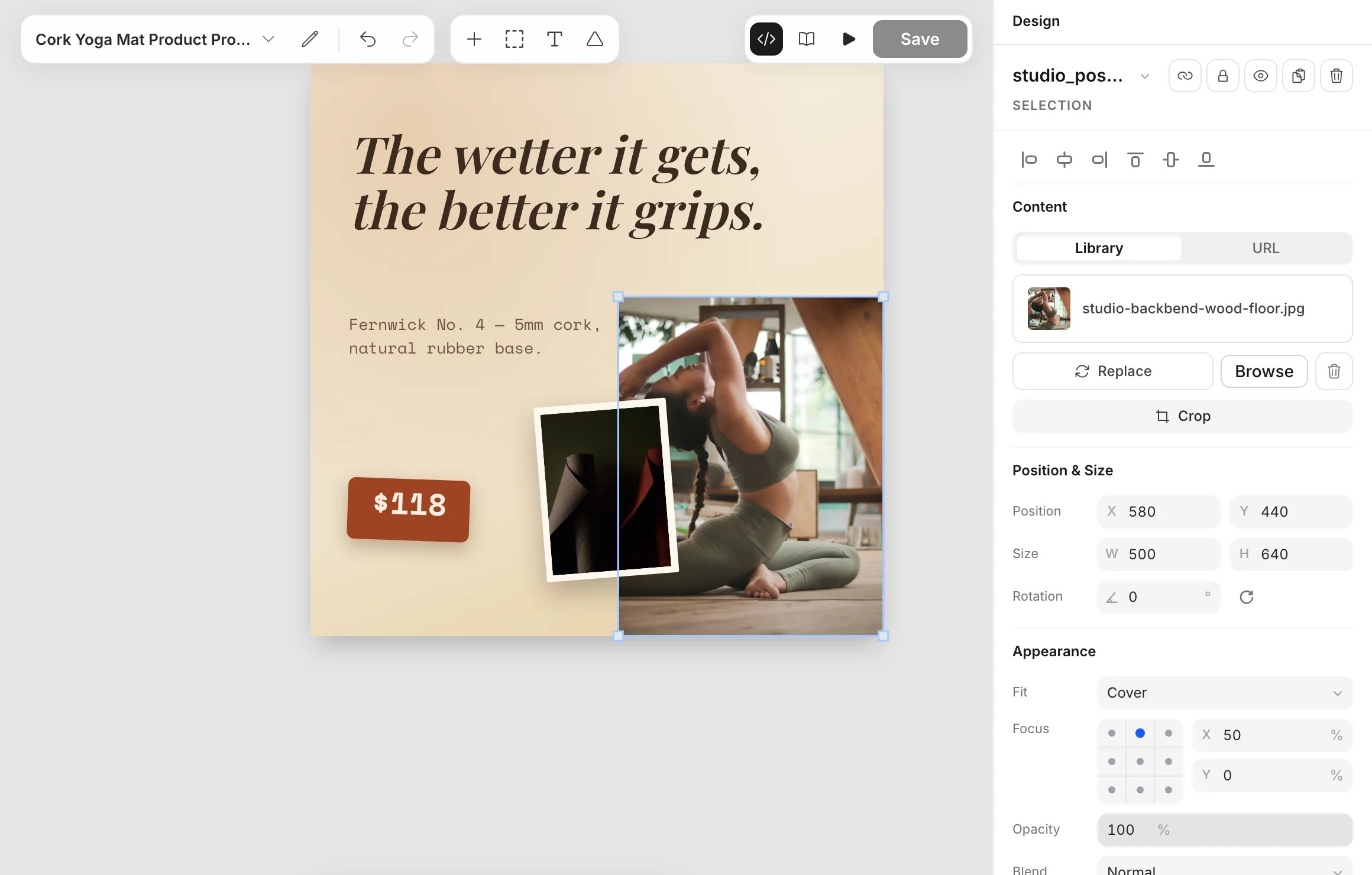1372x875 pixels.
Task: Switch to the URL tab
Action: (1266, 248)
